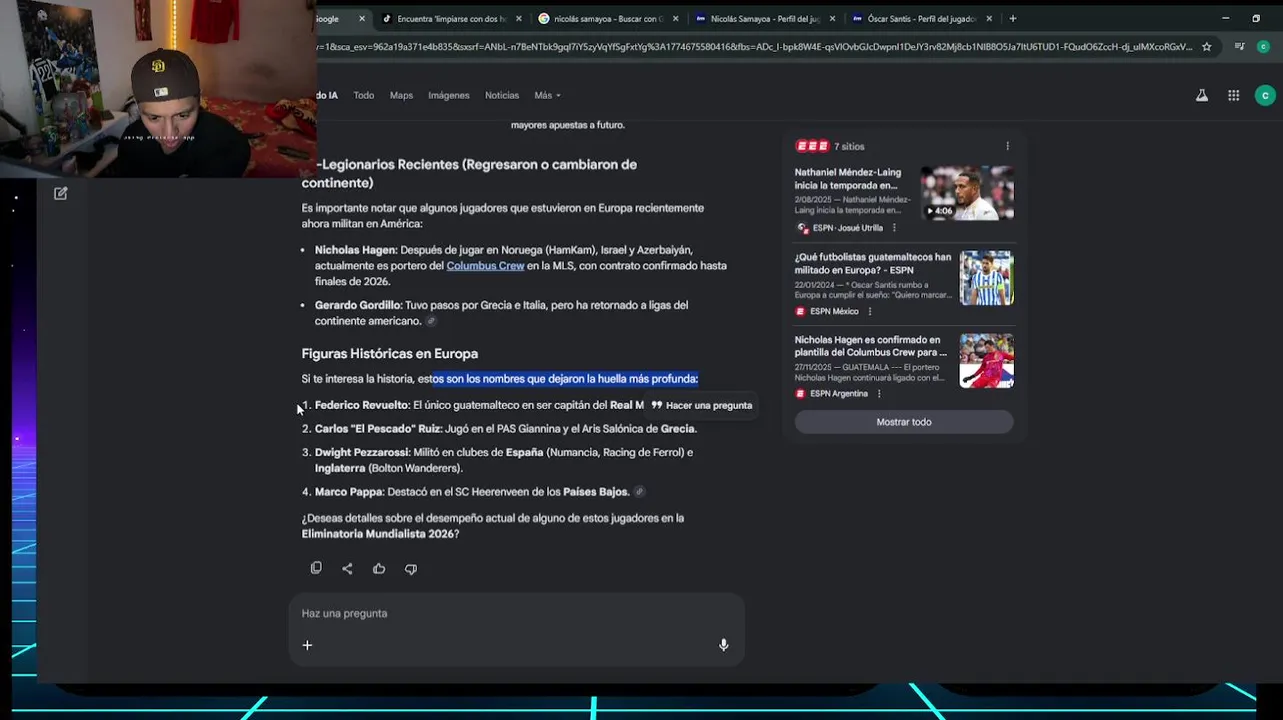Open source link icon after Gerardo Gordillo
Image resolution: width=1283 pixels, height=720 pixels.
(431, 321)
